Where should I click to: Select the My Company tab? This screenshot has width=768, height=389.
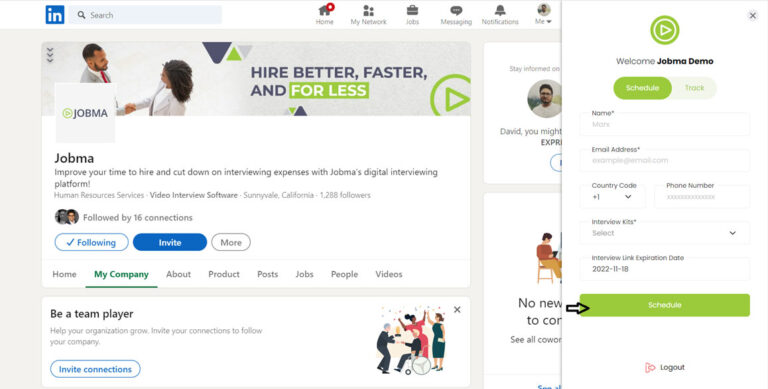pyautogui.click(x=121, y=274)
